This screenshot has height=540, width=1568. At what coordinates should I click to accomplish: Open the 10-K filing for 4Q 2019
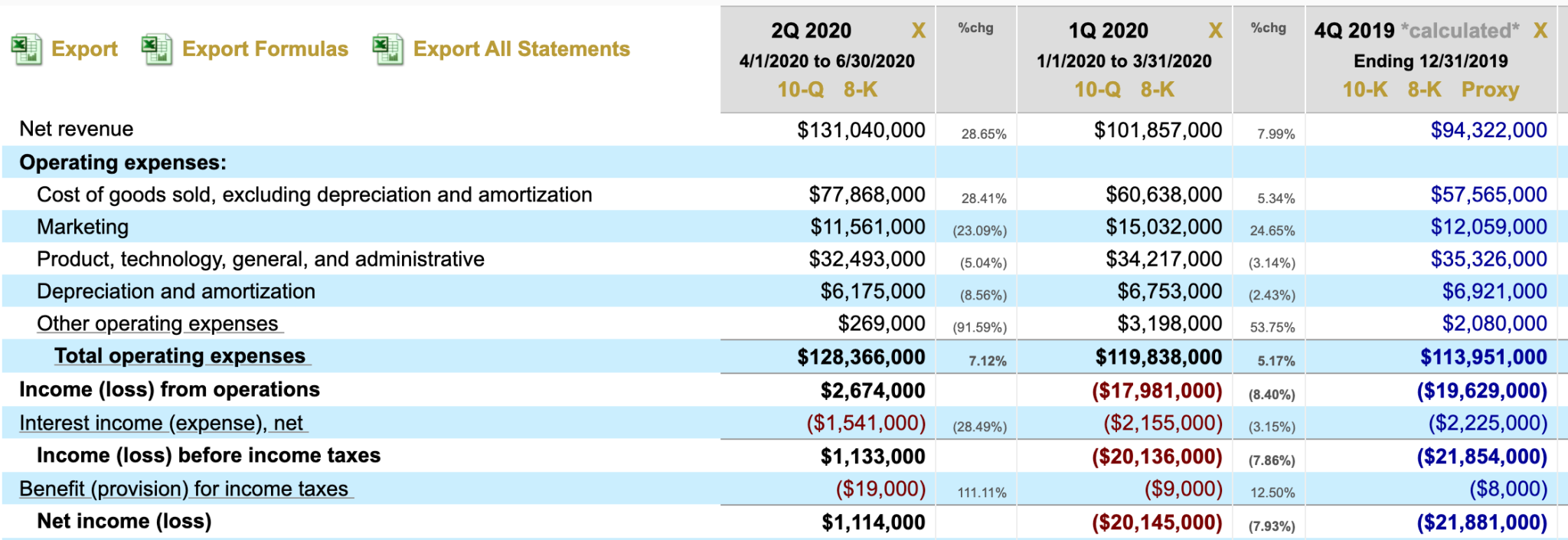pyautogui.click(x=1364, y=90)
